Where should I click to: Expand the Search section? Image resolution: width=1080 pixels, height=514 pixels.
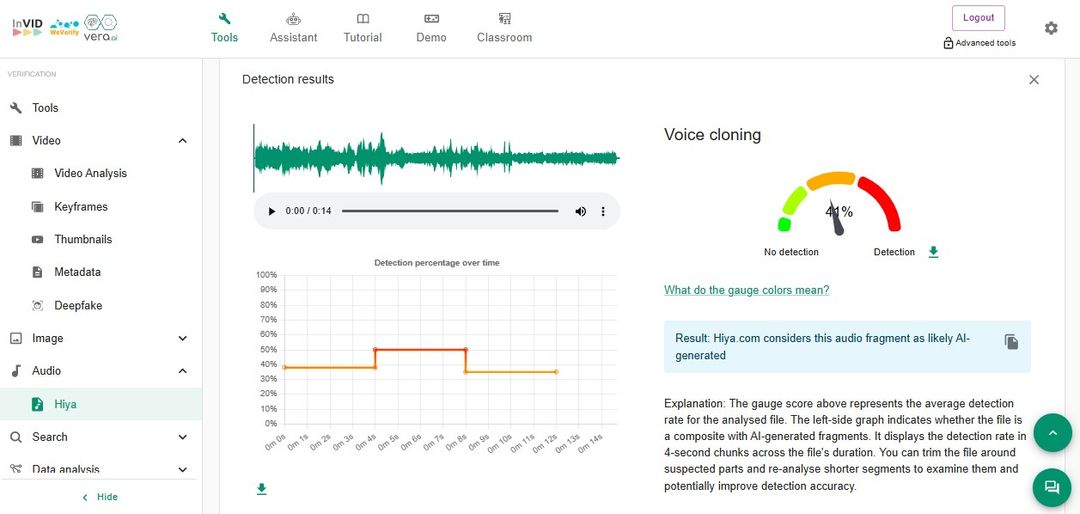coord(182,437)
